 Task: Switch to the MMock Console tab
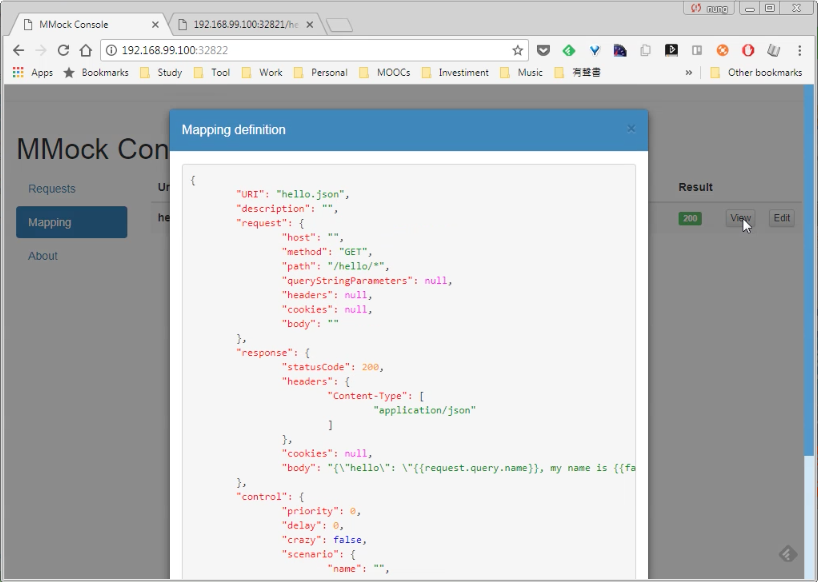(x=89, y=25)
